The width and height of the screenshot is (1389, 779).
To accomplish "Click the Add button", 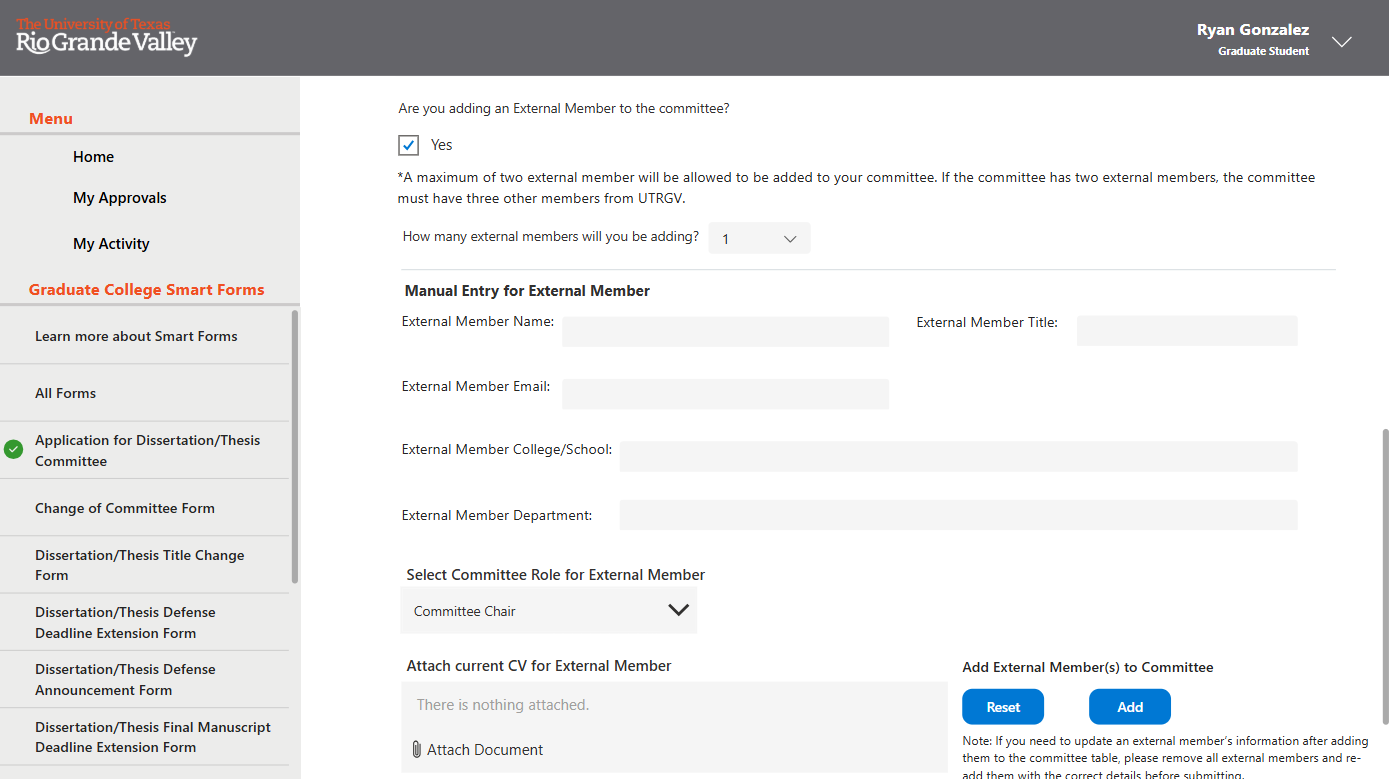I will pyautogui.click(x=1129, y=707).
